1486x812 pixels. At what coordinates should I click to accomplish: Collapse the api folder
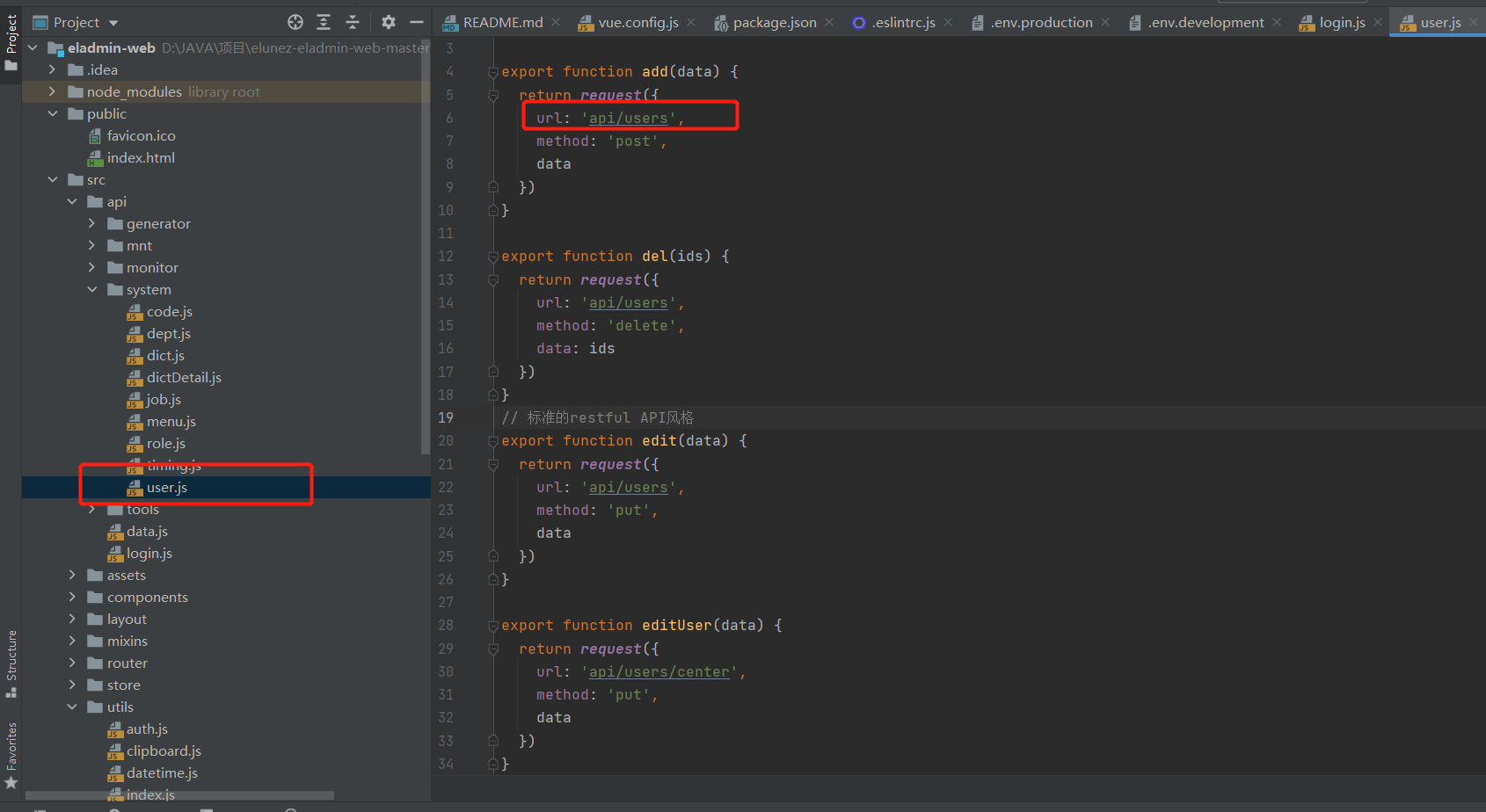tap(72, 201)
